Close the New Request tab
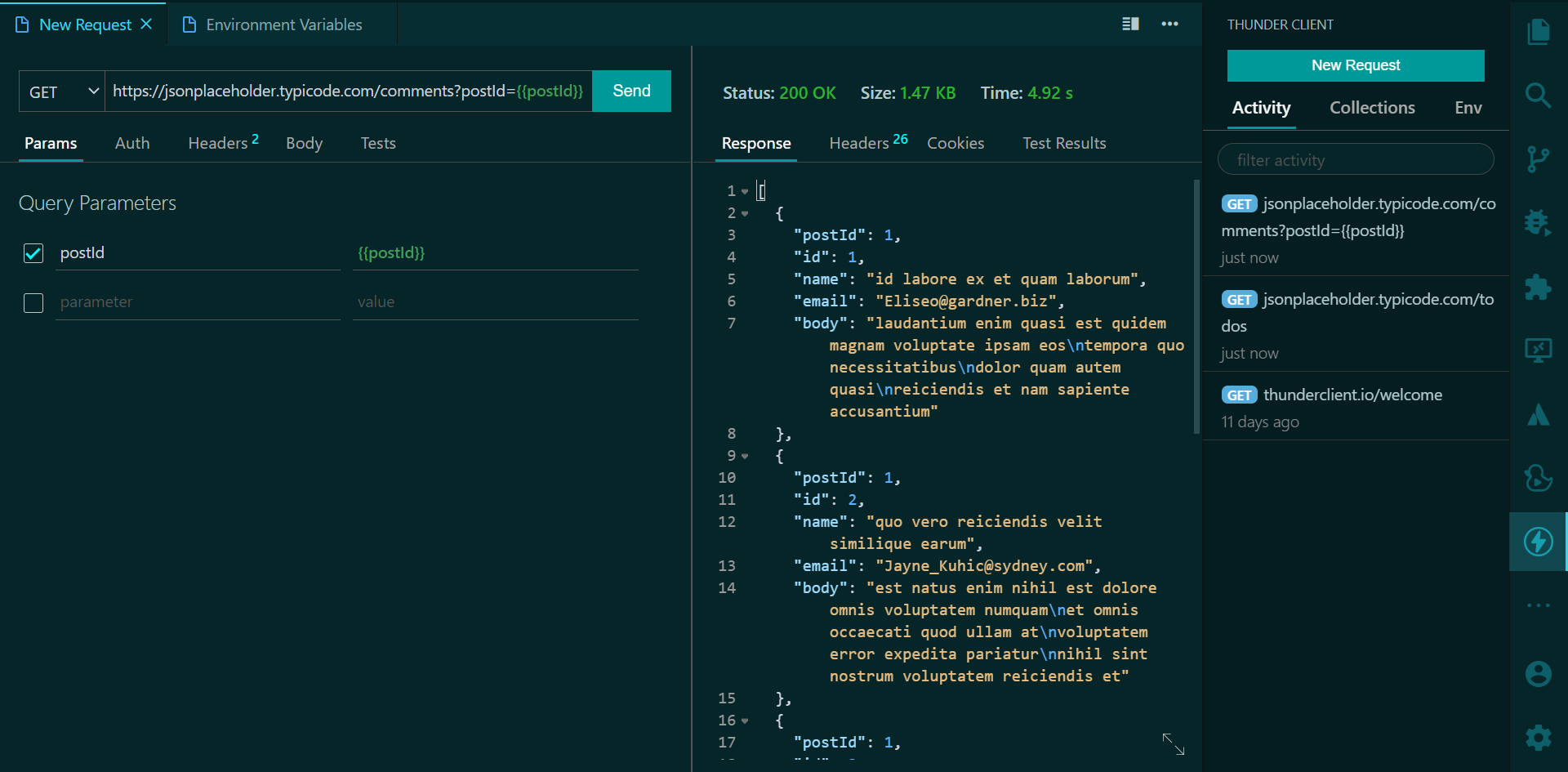The image size is (1568, 772). 146,25
